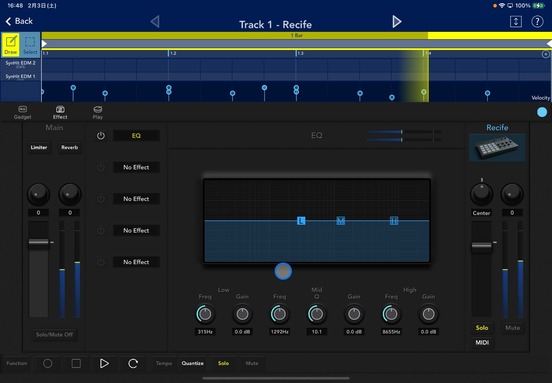Click the 315Hz low frequency value

click(x=205, y=332)
